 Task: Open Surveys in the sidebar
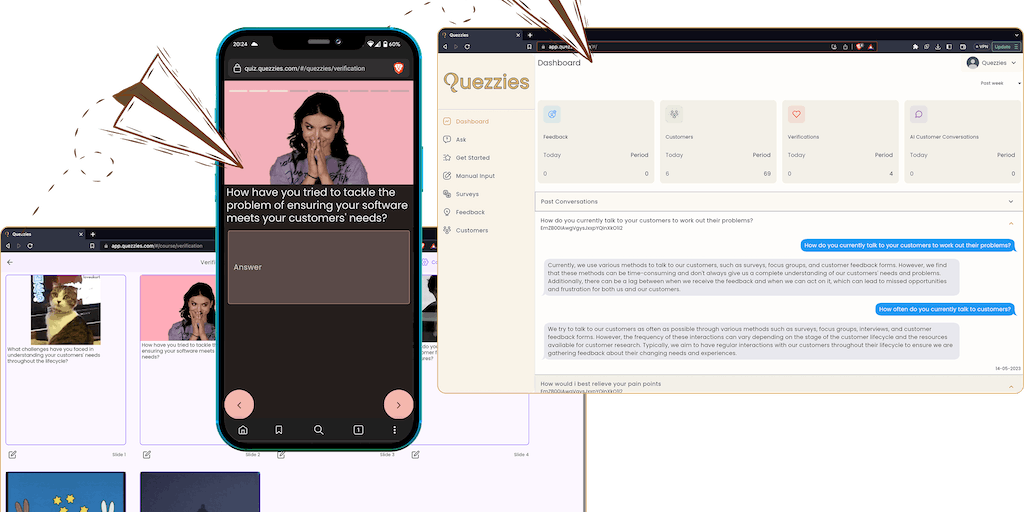(x=461, y=194)
